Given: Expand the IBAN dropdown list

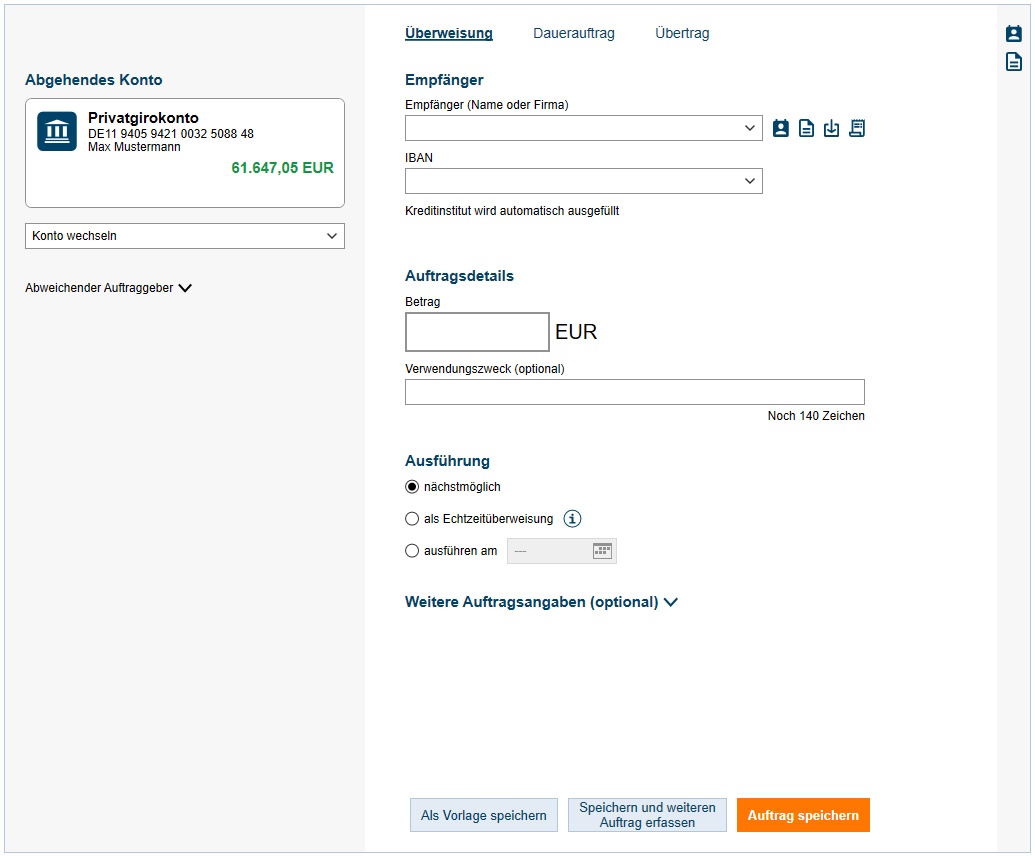Looking at the screenshot, I should pos(750,181).
